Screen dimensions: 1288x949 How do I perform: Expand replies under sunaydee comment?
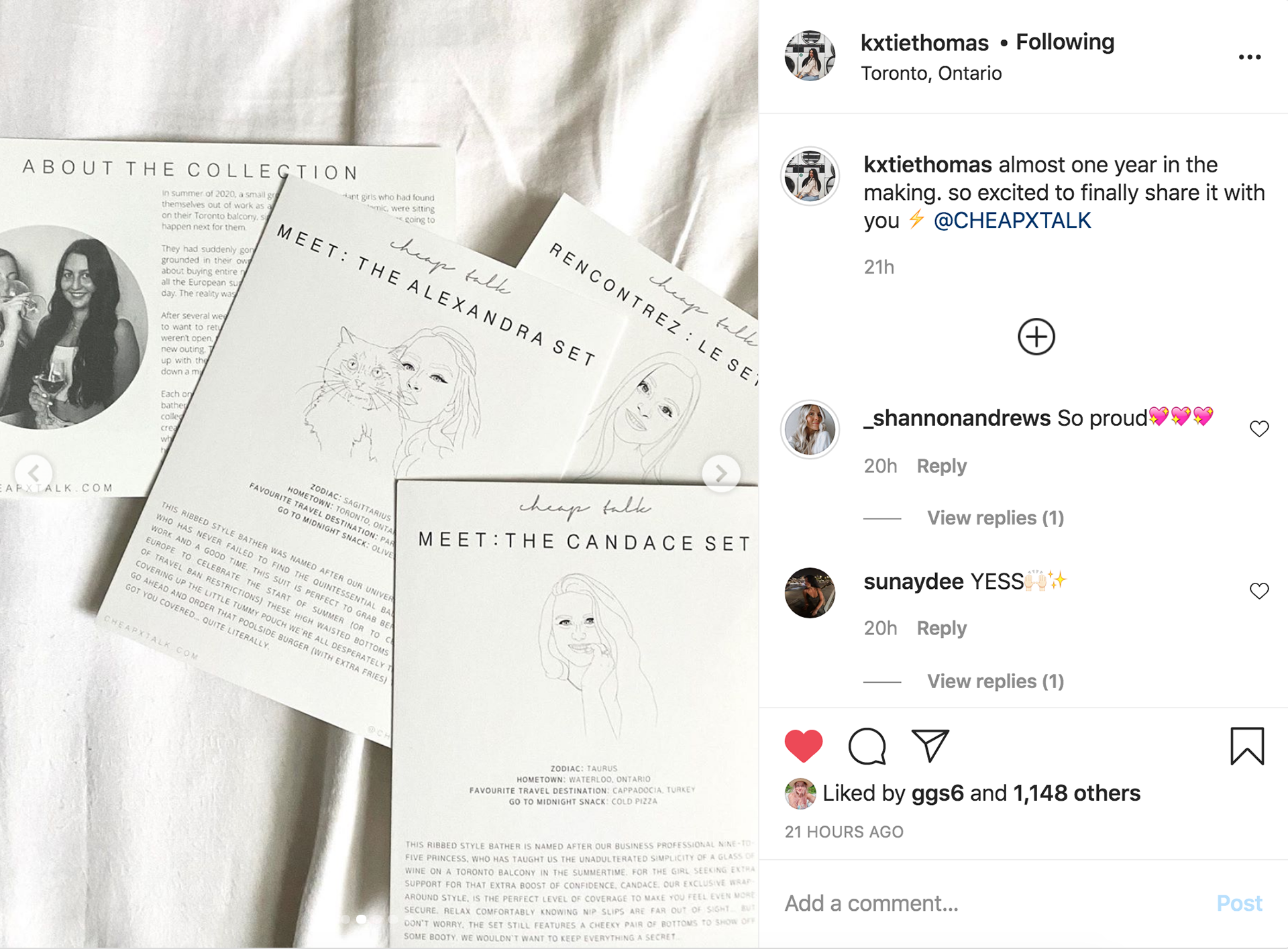tap(996, 681)
